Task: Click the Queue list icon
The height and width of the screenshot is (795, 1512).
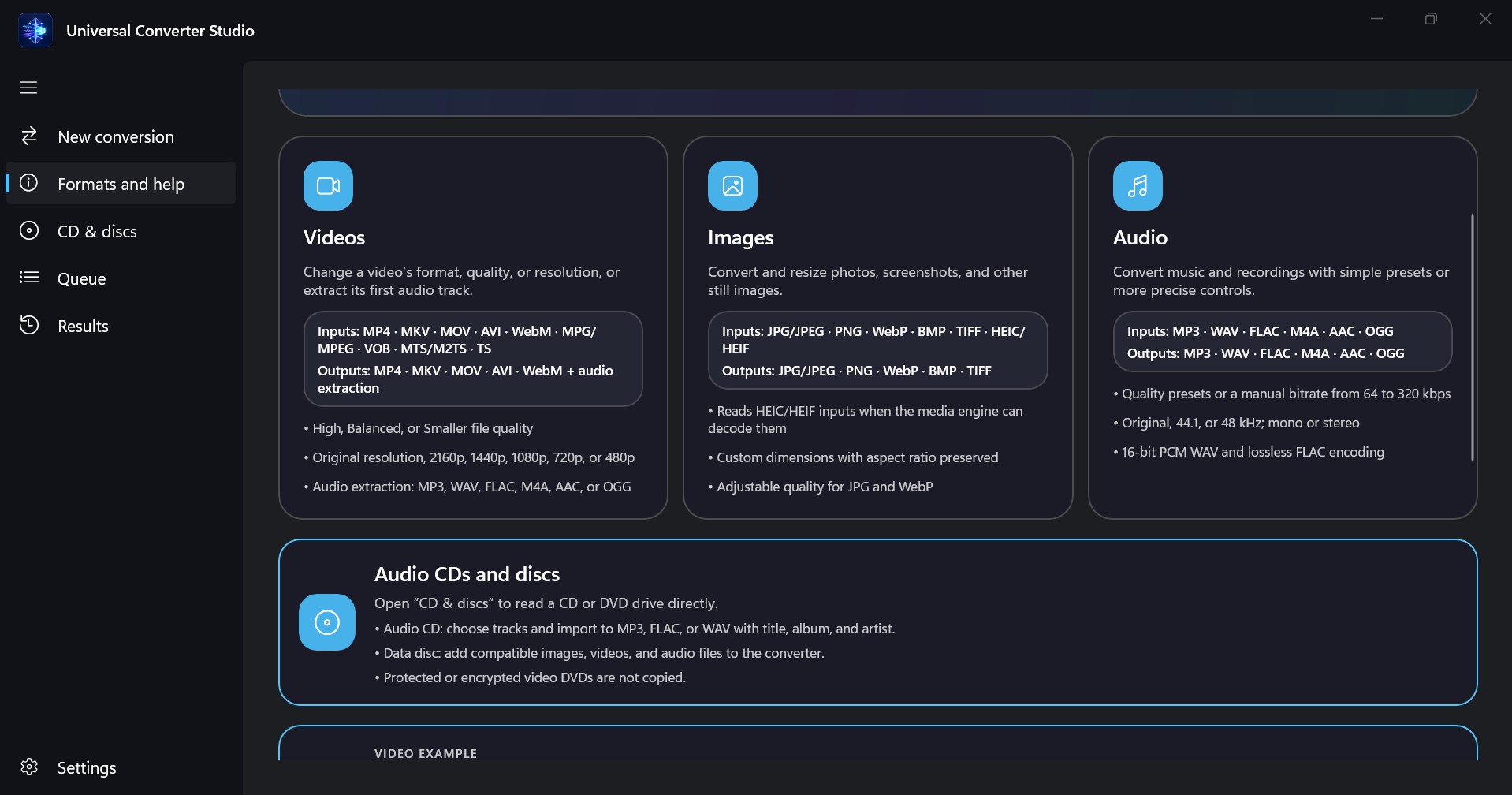Action: [x=29, y=278]
